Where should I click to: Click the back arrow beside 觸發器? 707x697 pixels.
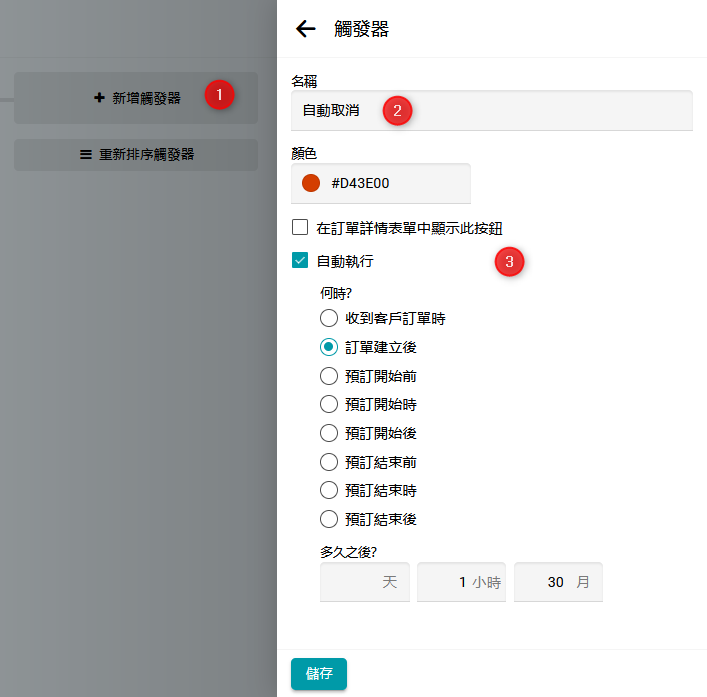306,29
